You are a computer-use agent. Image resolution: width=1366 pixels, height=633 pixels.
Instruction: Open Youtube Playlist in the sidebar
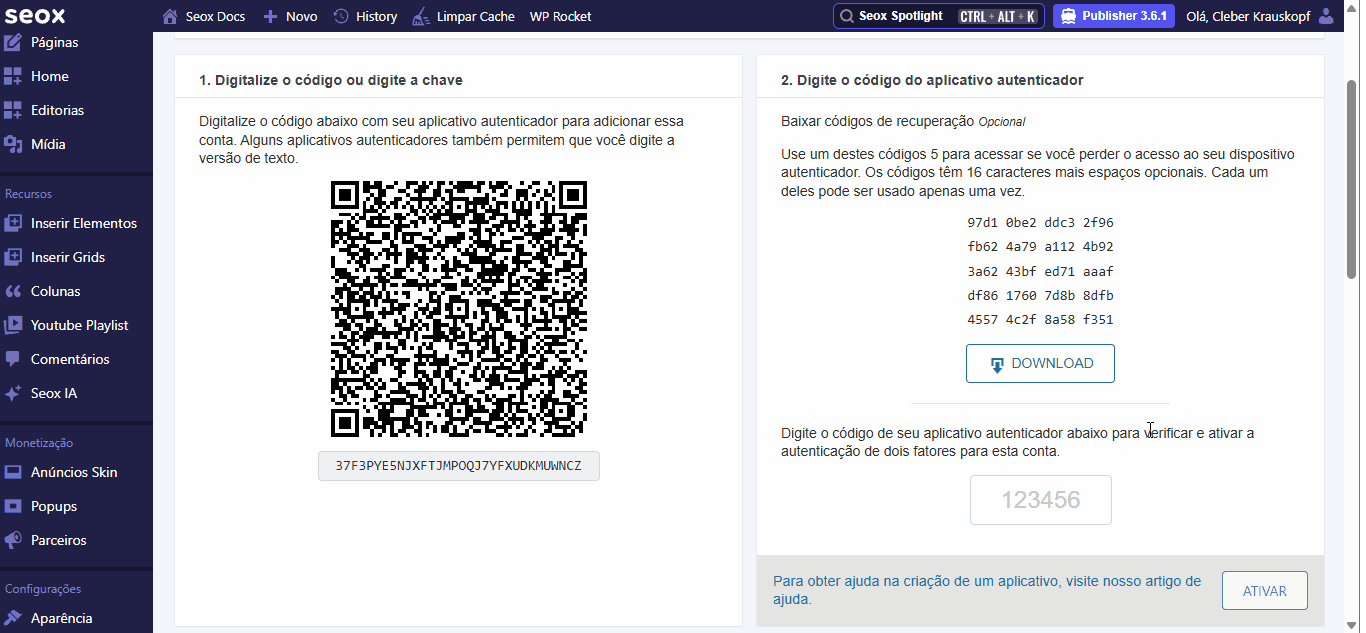[x=79, y=325]
